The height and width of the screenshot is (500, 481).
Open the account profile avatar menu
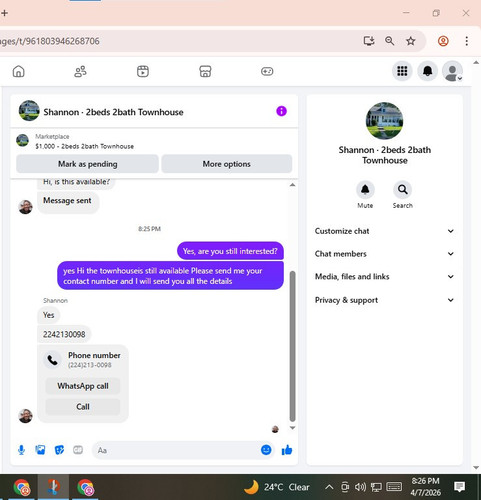(x=452, y=71)
